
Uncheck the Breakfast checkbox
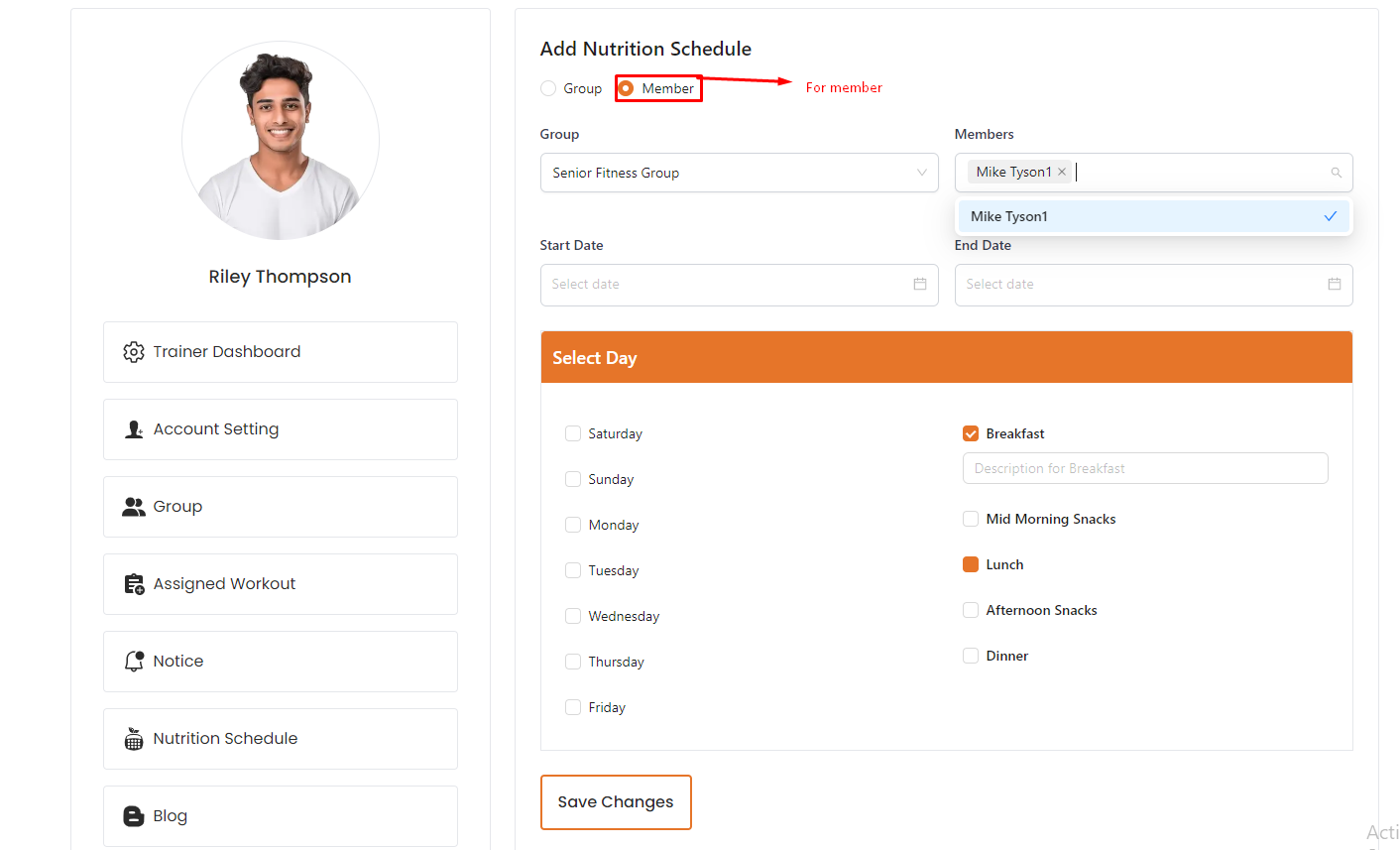(971, 433)
